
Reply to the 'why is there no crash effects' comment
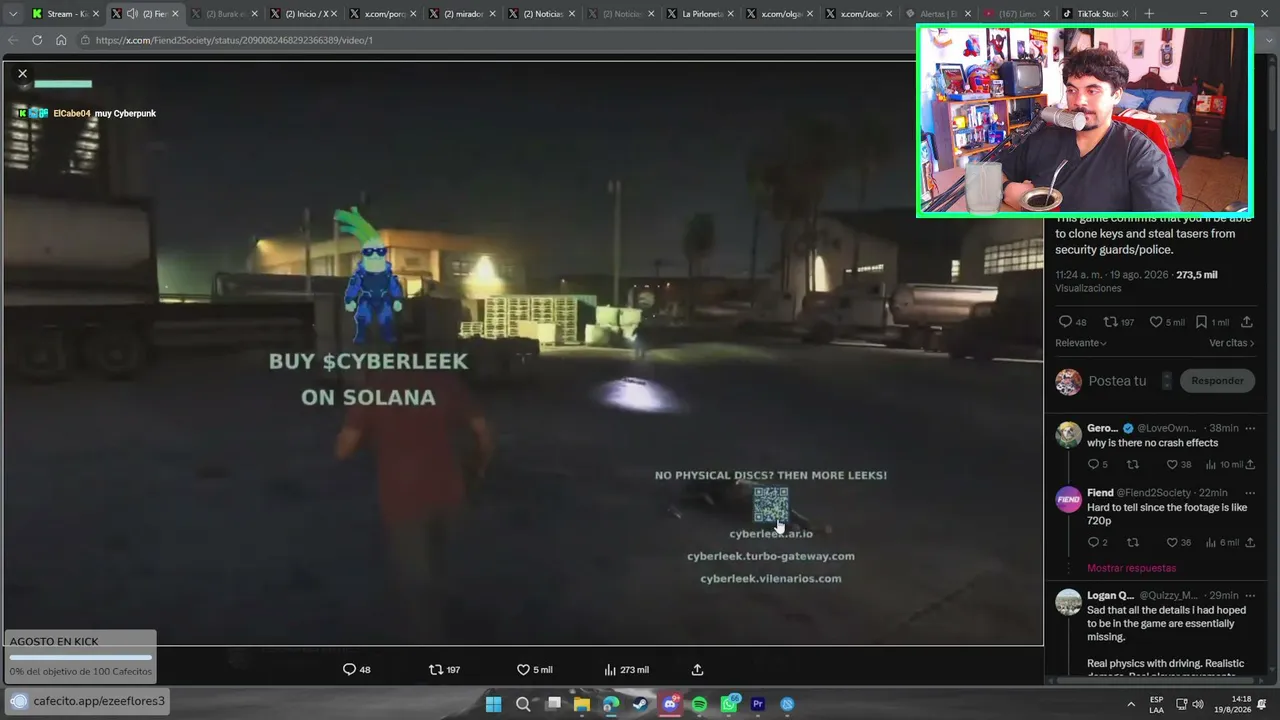tap(1093, 464)
